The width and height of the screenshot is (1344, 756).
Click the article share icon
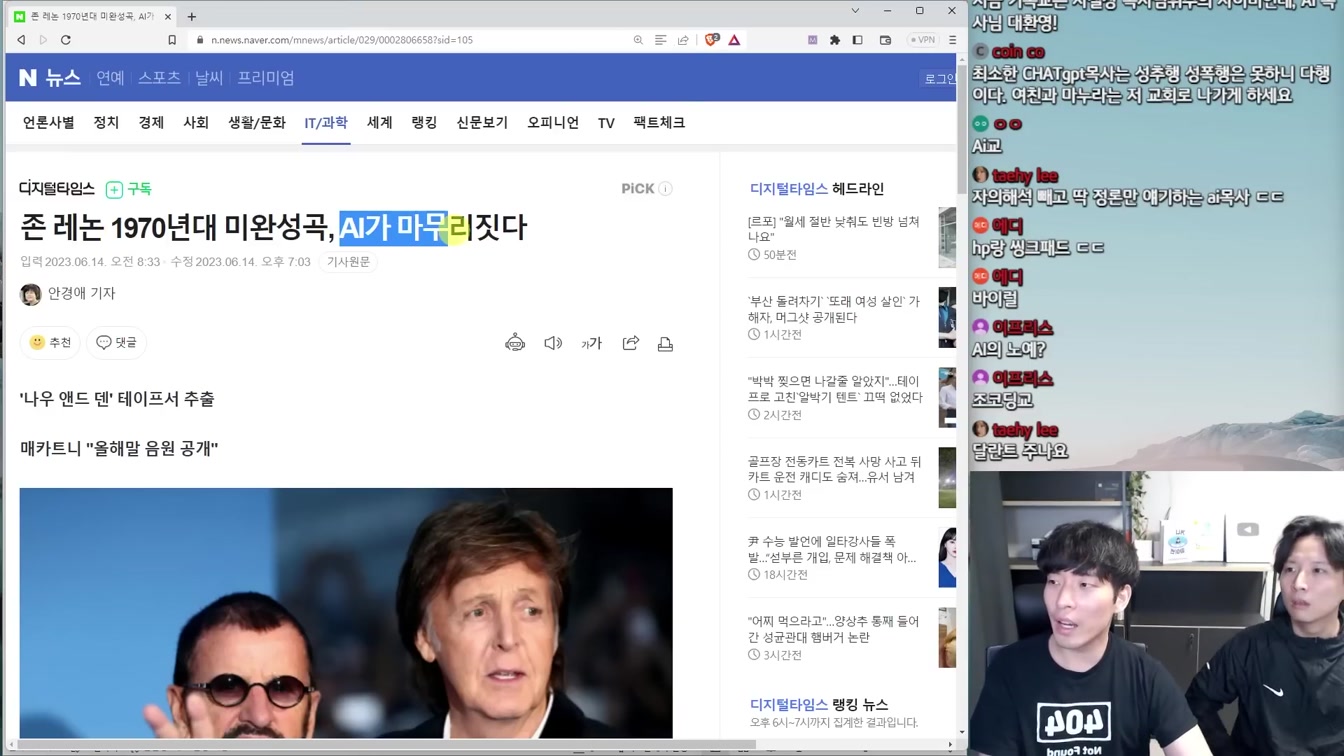630,343
